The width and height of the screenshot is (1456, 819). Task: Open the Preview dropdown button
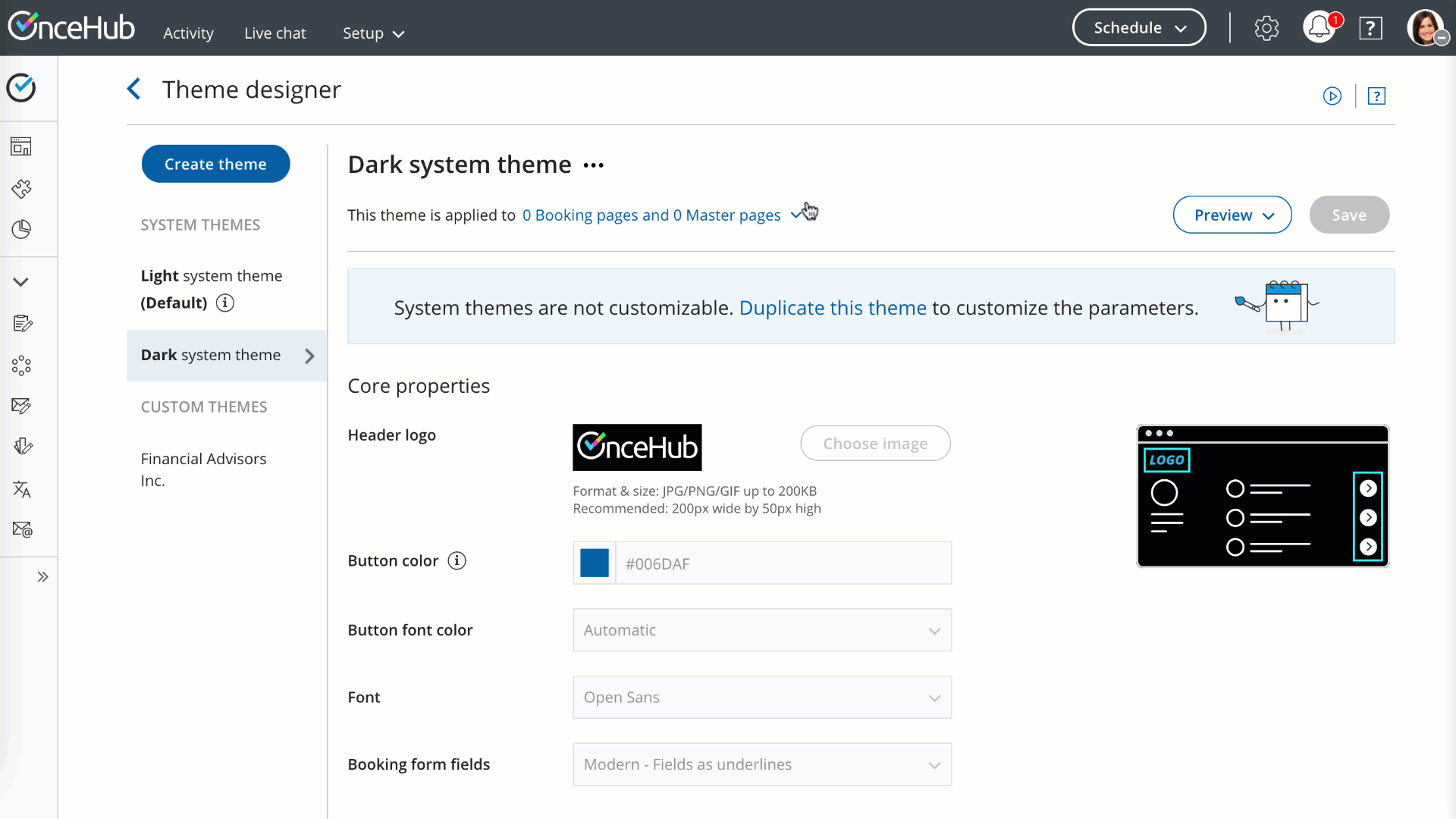(x=1232, y=215)
